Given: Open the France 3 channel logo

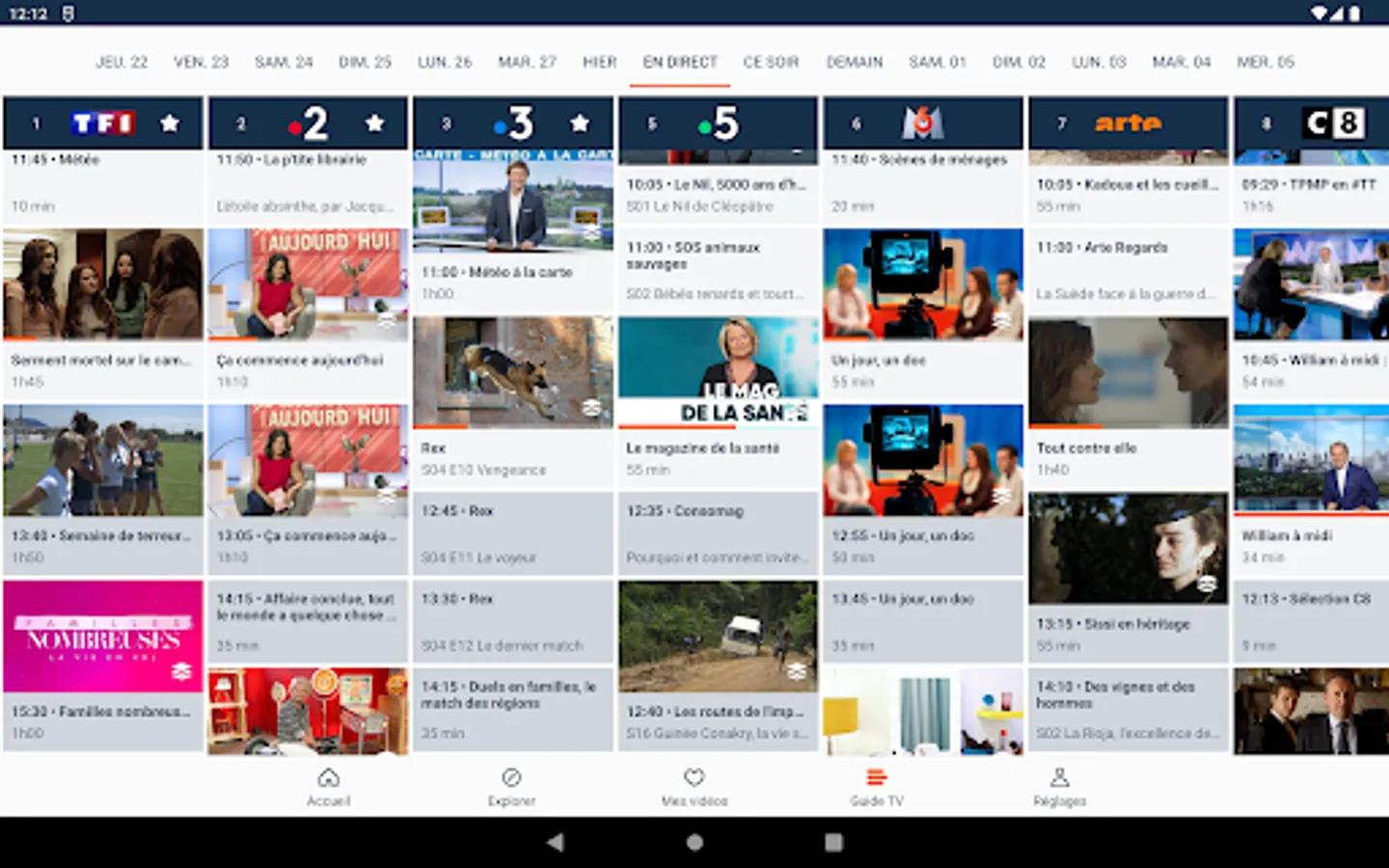Looking at the screenshot, I should tap(513, 123).
